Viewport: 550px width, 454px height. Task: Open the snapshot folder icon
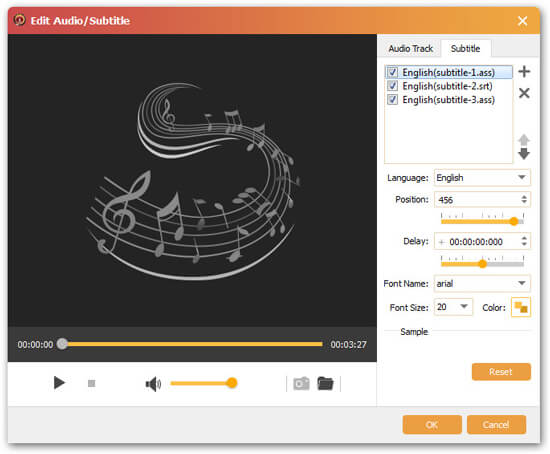click(325, 383)
